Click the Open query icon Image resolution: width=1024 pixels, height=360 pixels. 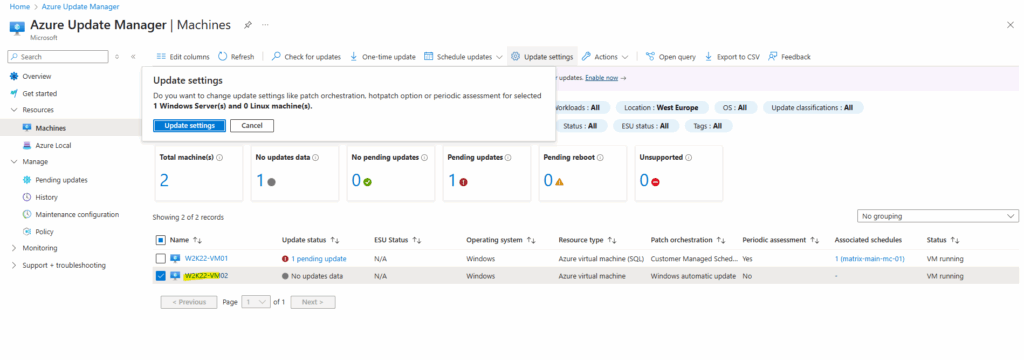(x=650, y=57)
